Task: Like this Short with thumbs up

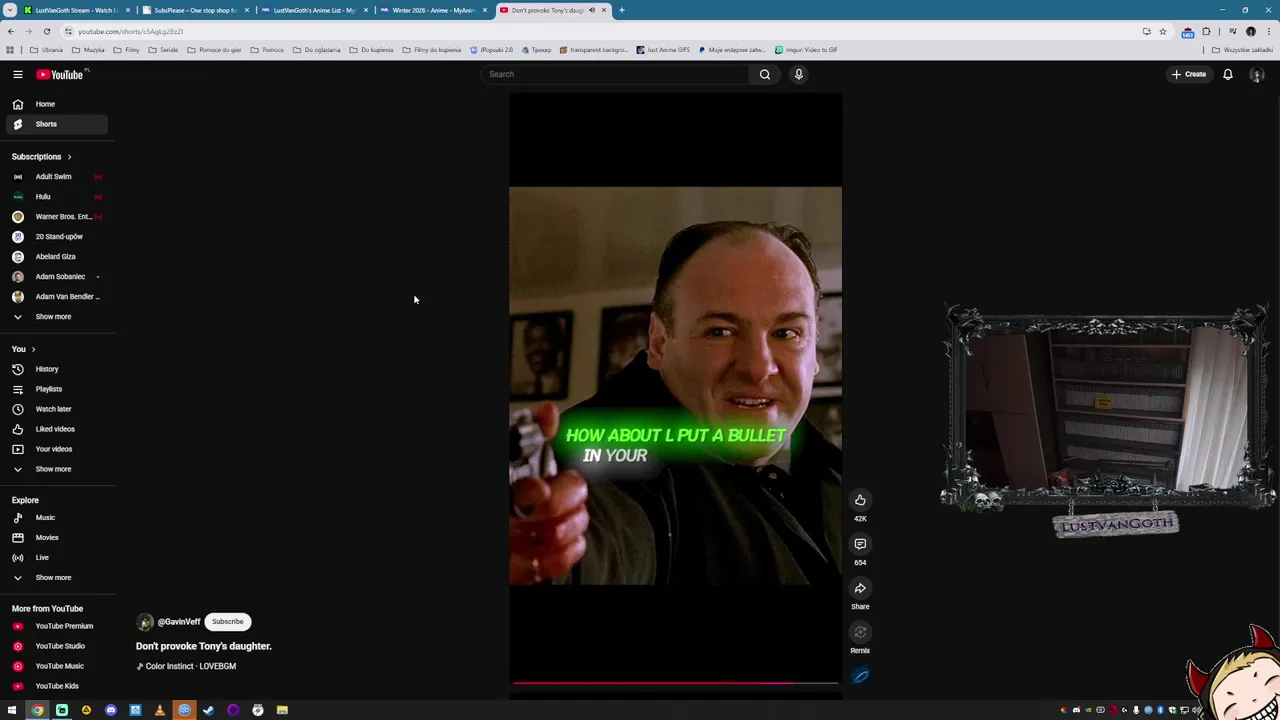Action: (x=860, y=500)
